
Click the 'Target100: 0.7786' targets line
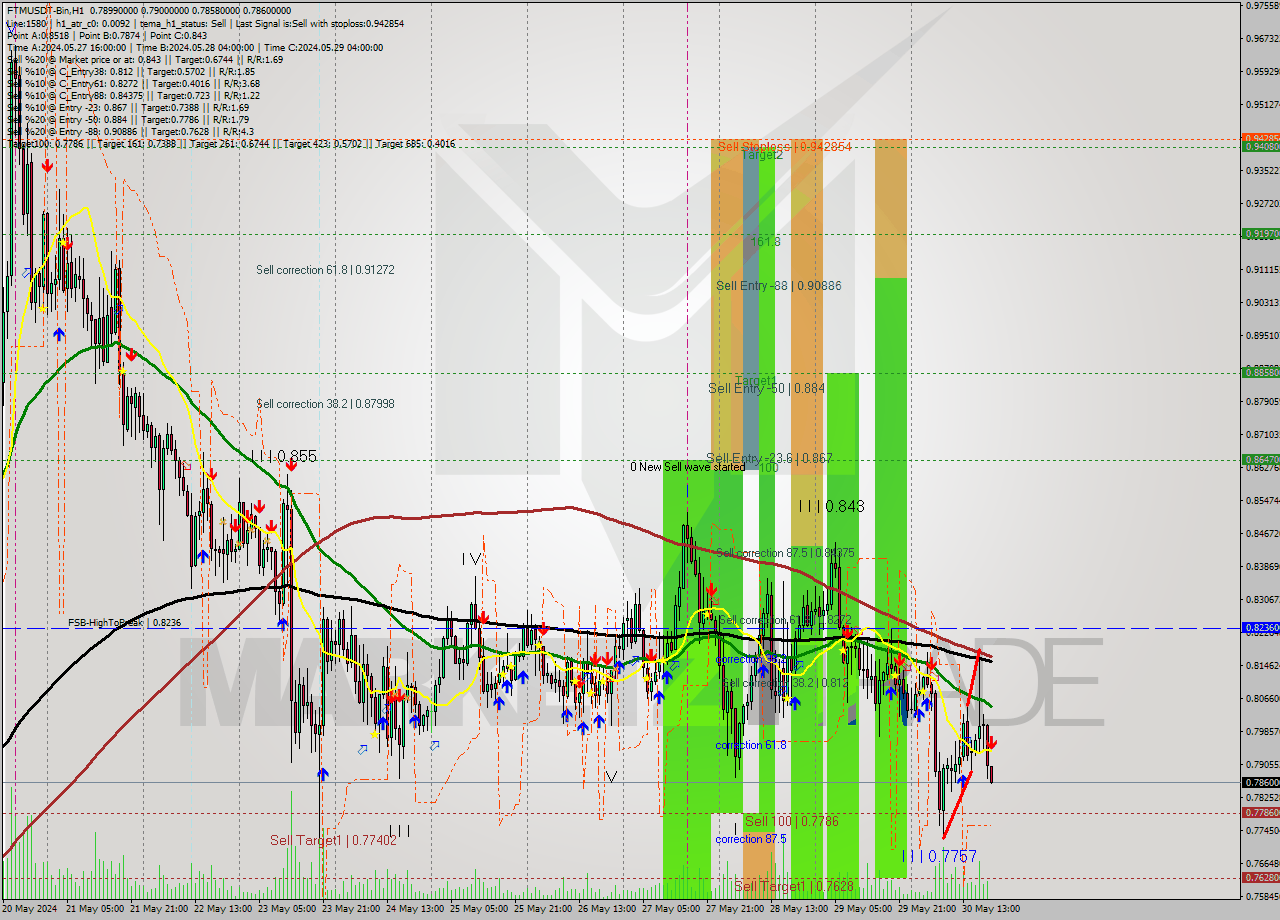(x=231, y=144)
